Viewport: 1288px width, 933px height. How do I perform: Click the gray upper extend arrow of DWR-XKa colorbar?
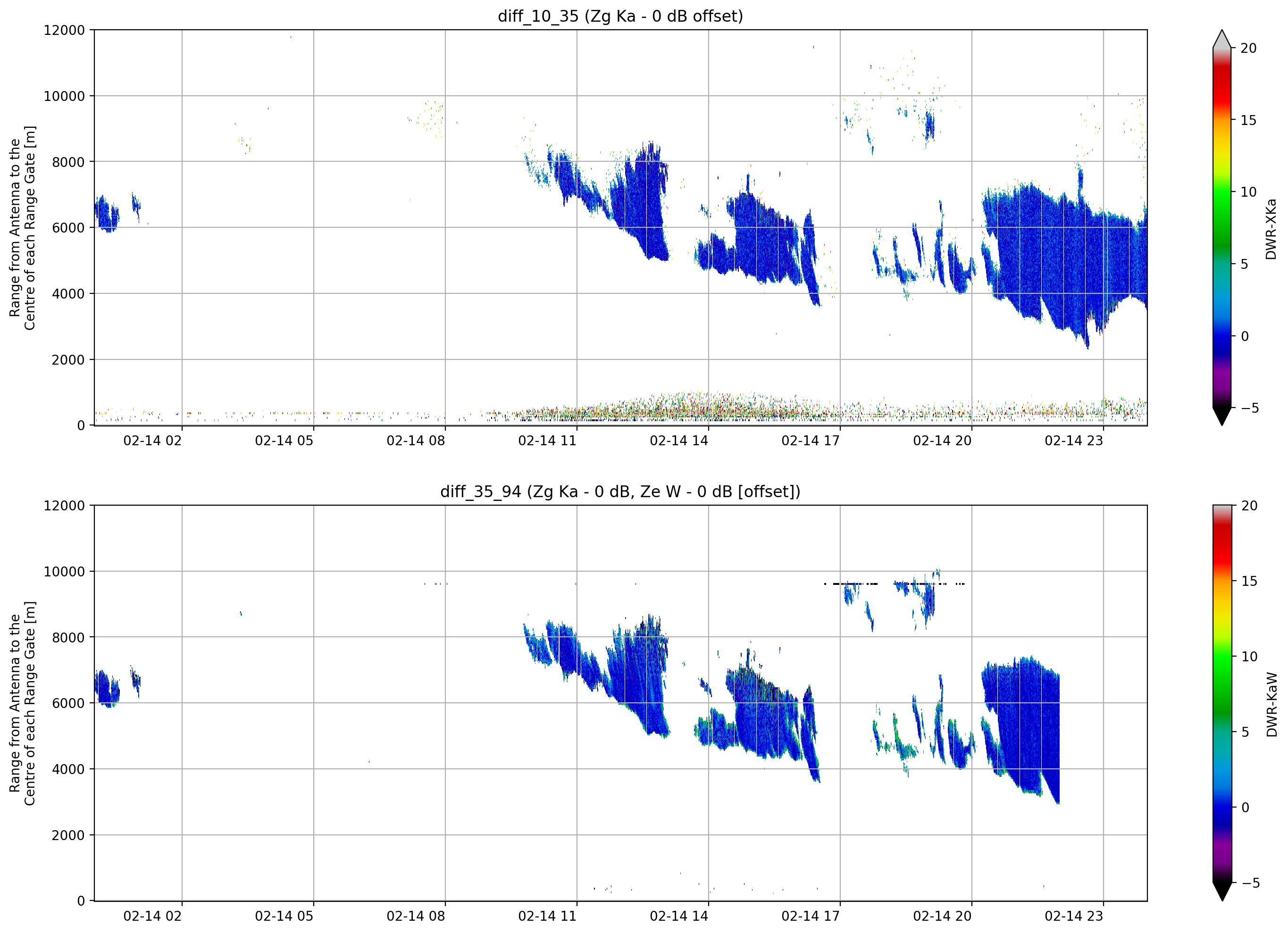point(1222,39)
